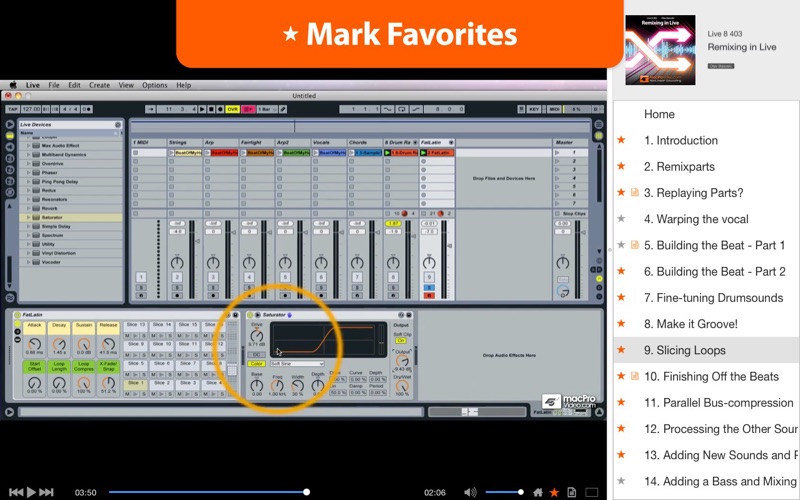The height and width of the screenshot is (500, 800).
Task: Toggle the Saturator Soft Clip On button
Action: coord(402,340)
